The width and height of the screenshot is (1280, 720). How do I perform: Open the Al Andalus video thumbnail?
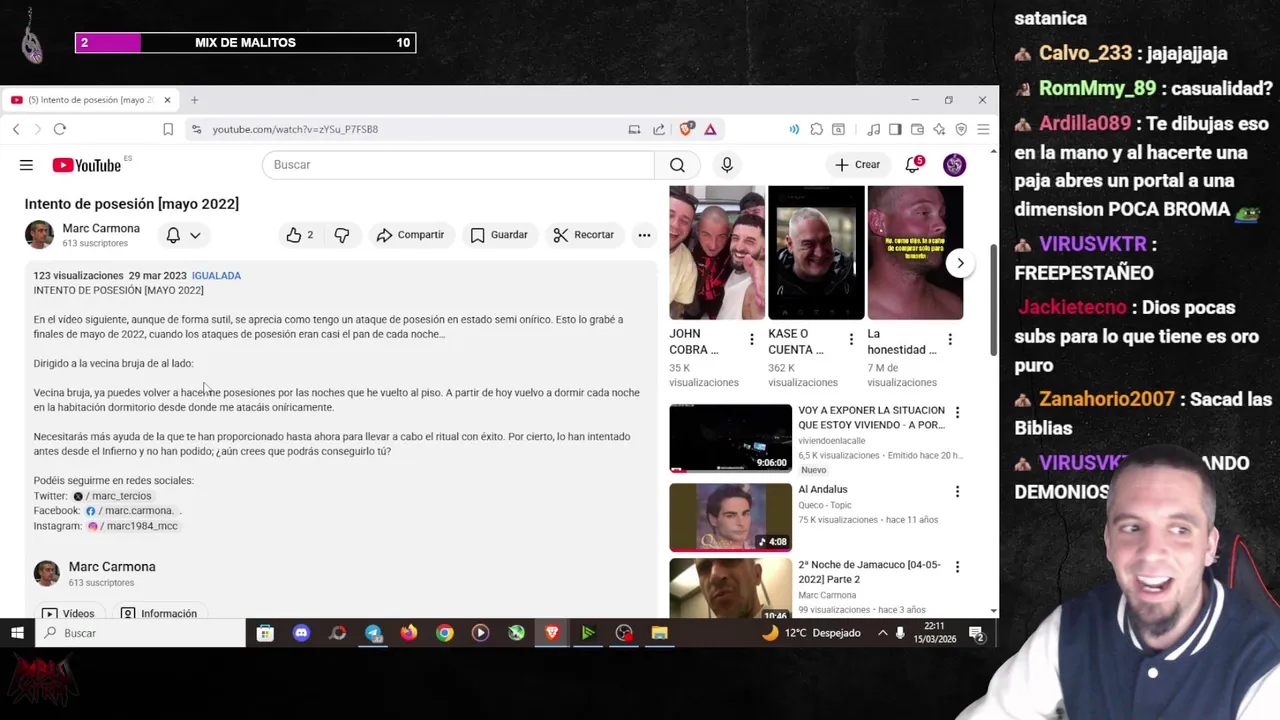[730, 518]
